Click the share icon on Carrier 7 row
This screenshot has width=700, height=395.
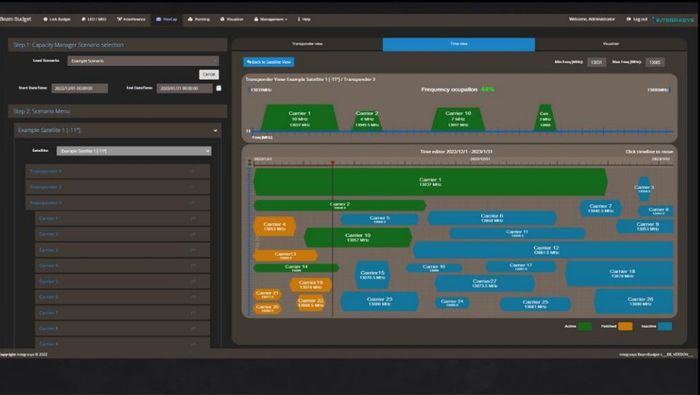pyautogui.click(x=193, y=313)
